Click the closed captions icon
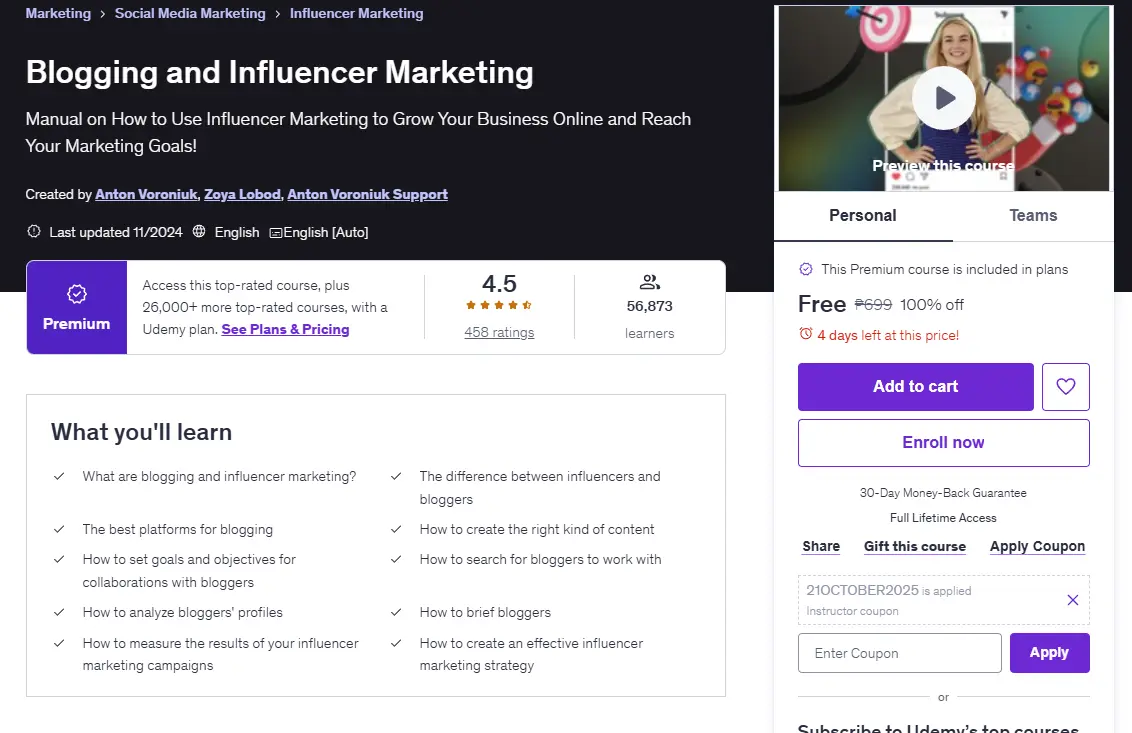This screenshot has width=1132, height=733. 275,233
